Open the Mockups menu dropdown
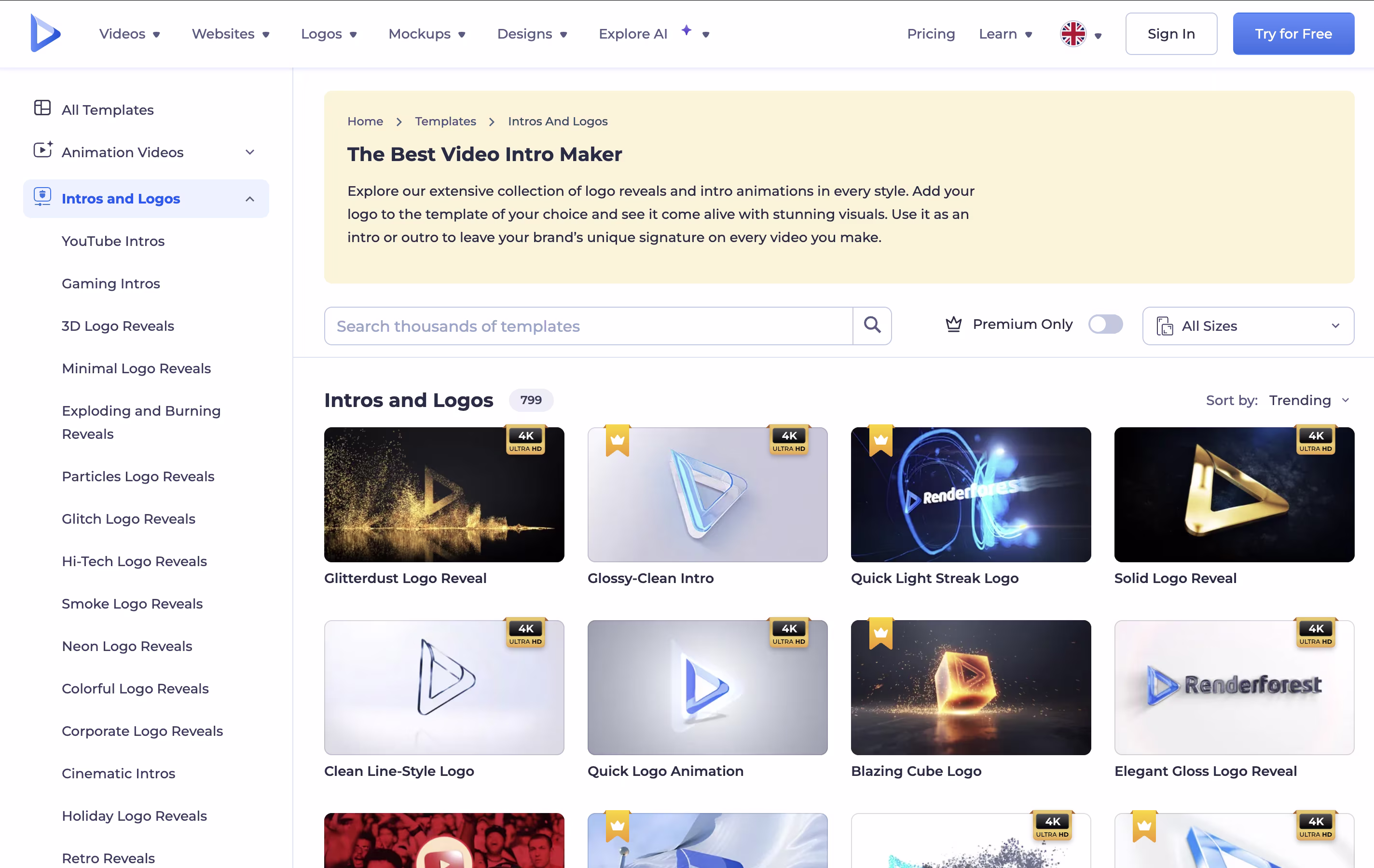 [427, 34]
